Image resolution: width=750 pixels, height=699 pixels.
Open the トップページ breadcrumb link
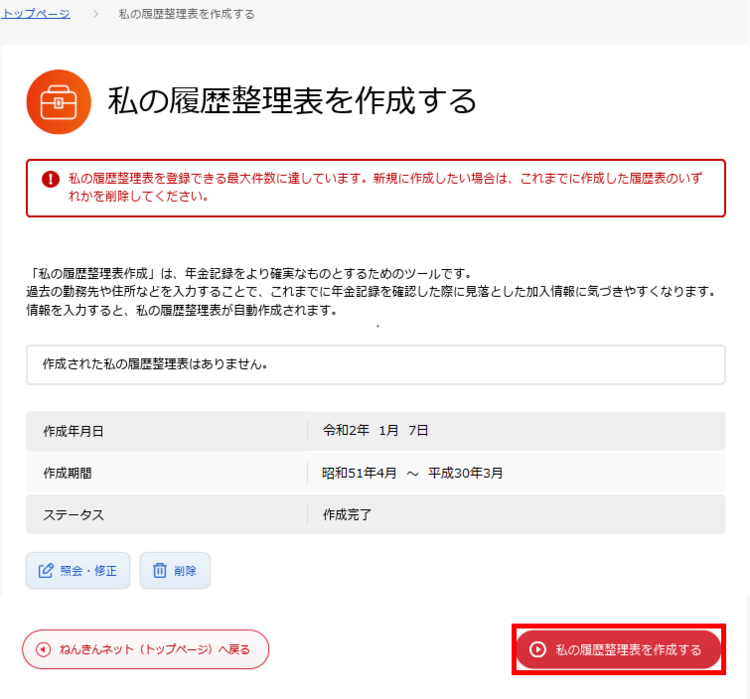(x=36, y=14)
